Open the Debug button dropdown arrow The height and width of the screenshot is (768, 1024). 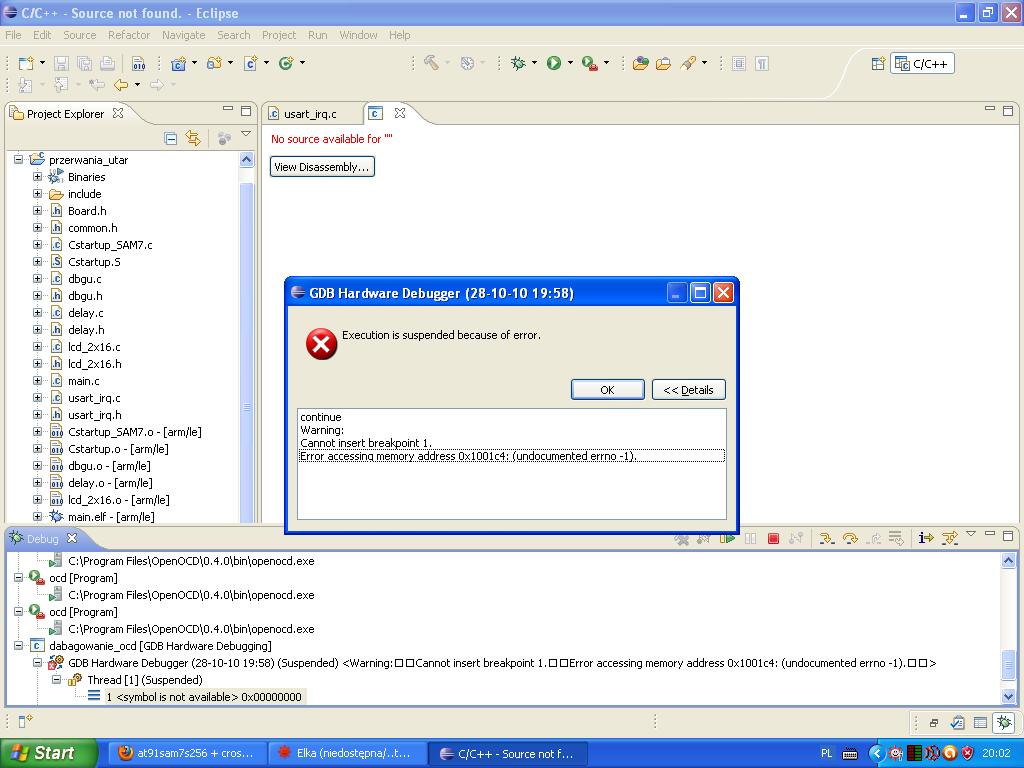pos(534,63)
